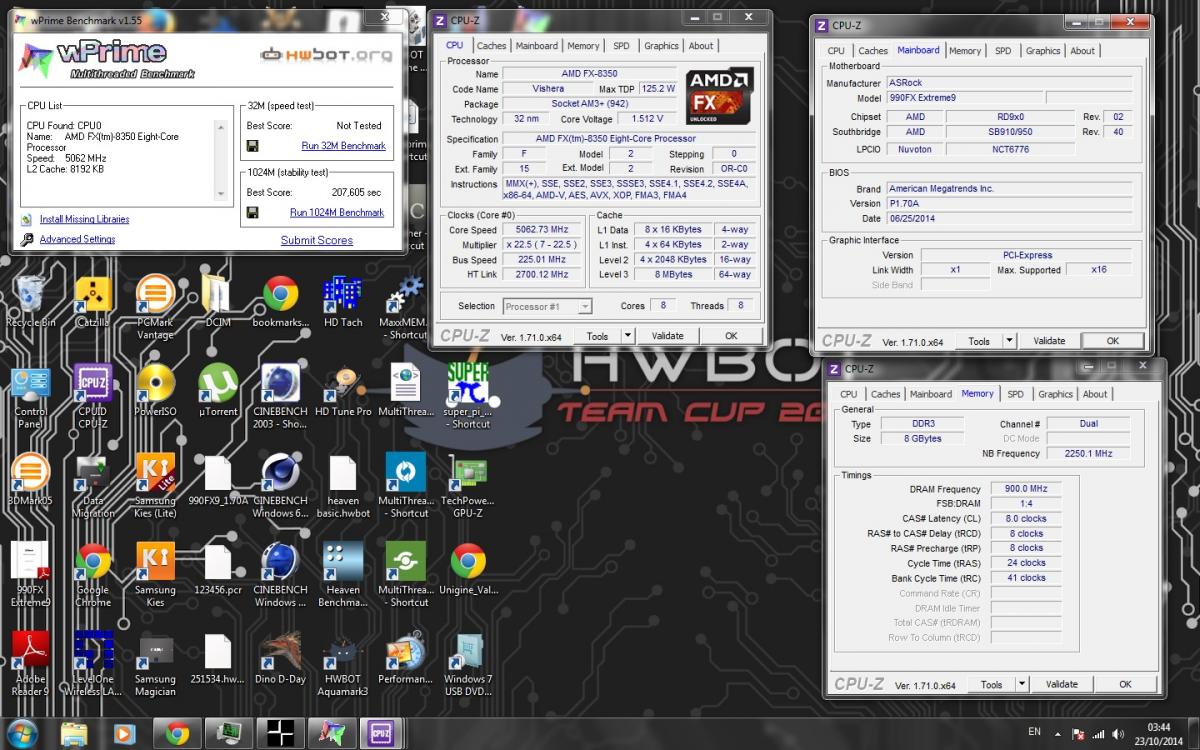The width and height of the screenshot is (1200, 750).
Task: Select the HD Tune Pro desktop shortcut
Action: pyautogui.click(x=343, y=391)
